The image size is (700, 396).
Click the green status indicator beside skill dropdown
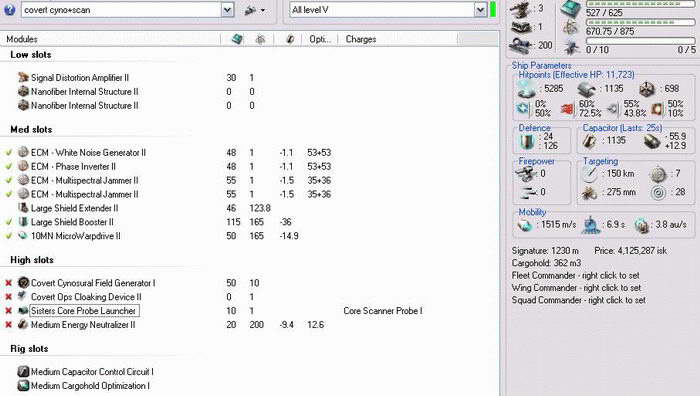493,10
